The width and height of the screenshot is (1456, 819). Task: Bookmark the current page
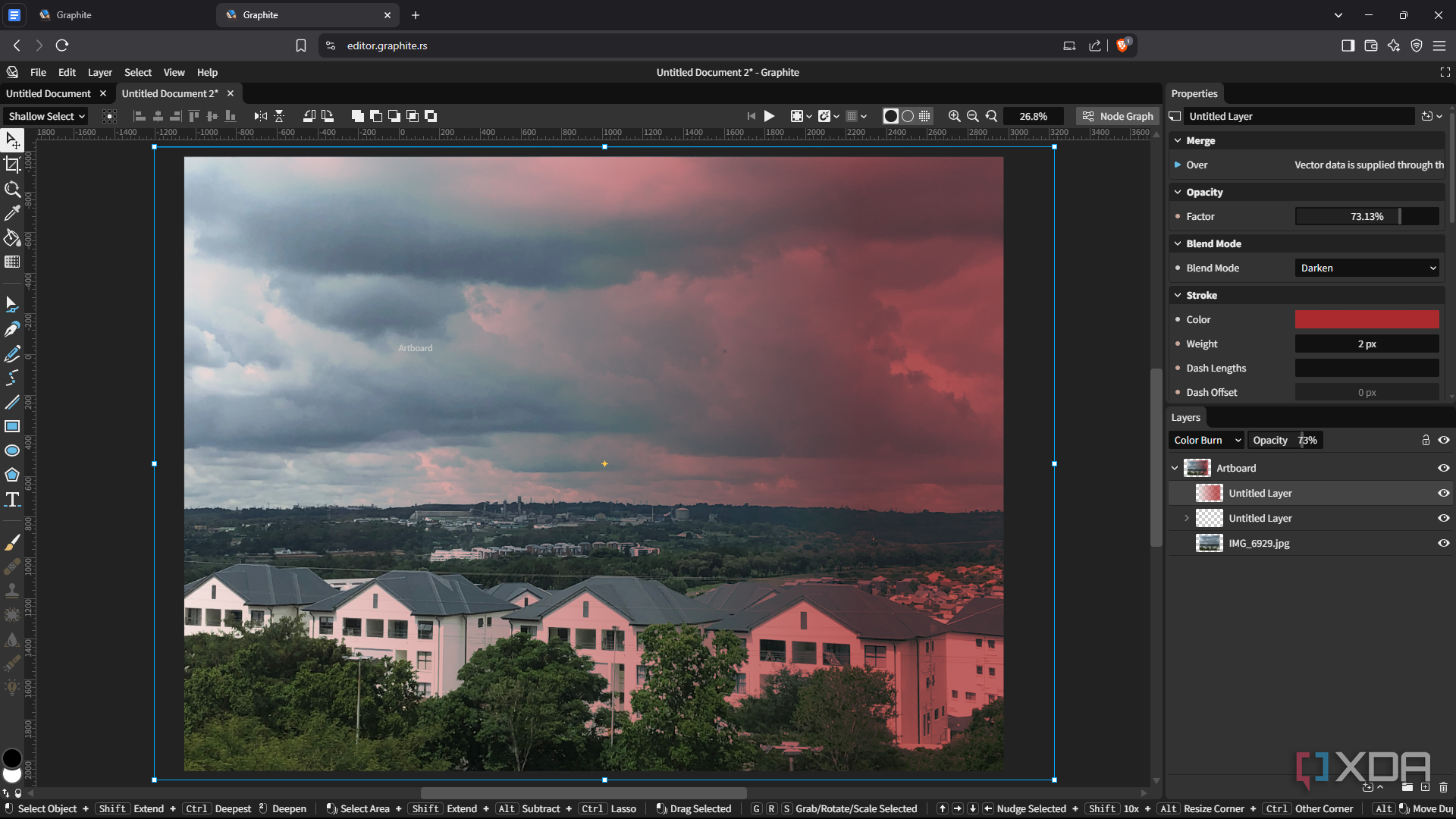pos(301,45)
